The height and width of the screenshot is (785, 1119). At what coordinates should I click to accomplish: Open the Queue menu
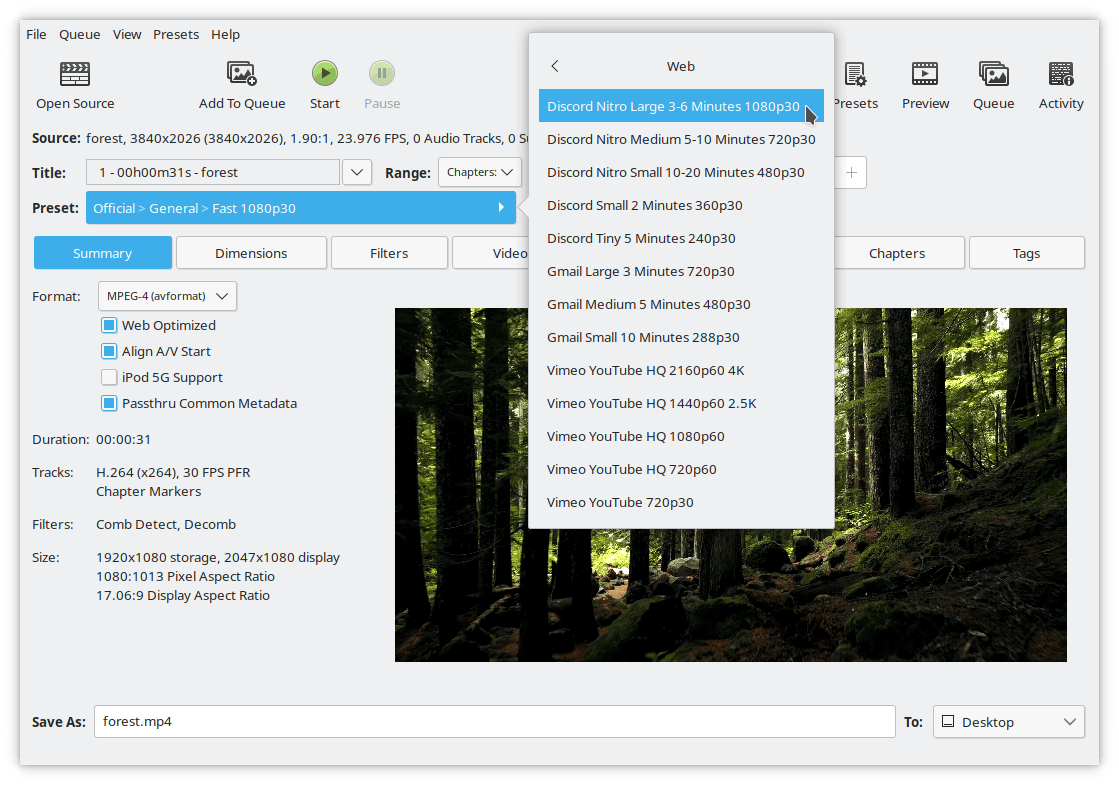pos(79,34)
